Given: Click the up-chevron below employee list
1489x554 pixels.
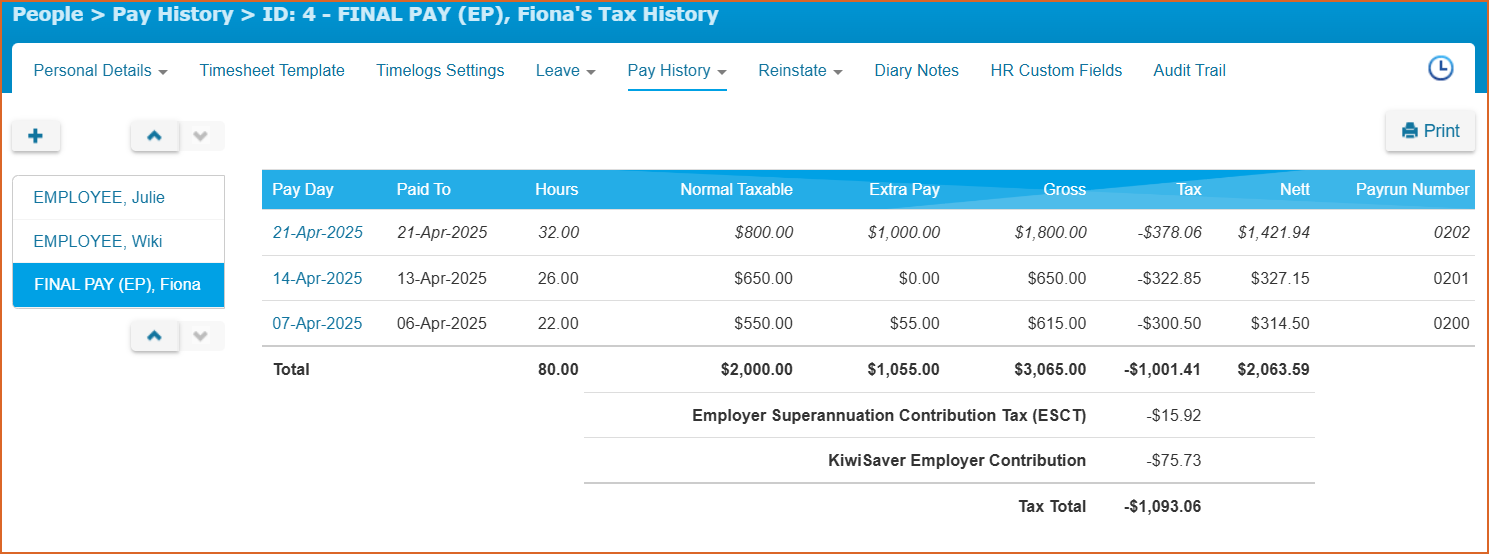Looking at the screenshot, I should pos(155,336).
